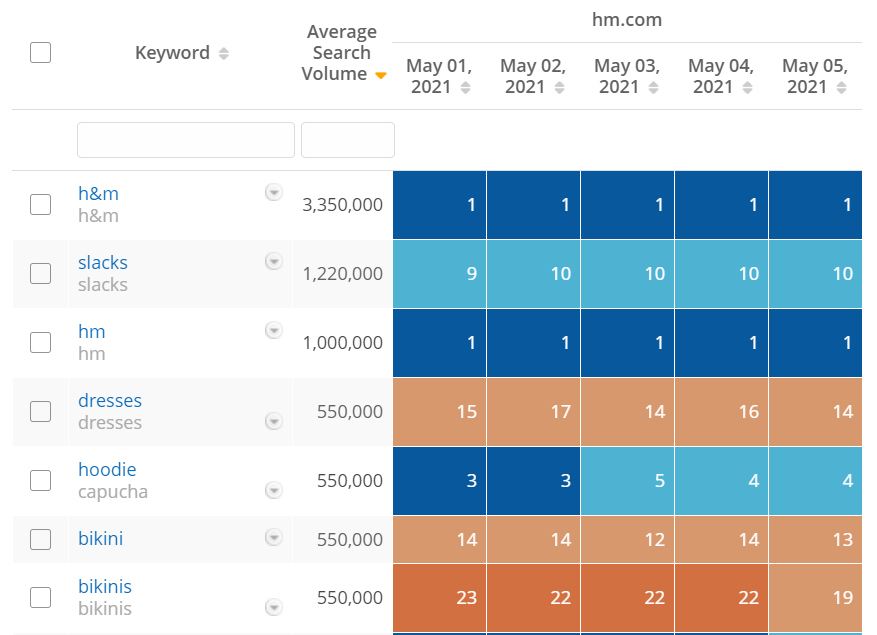This screenshot has height=635, width=877.
Task: Select the hoodie May 03 rank cell 5
Action: pyautogui.click(x=628, y=481)
